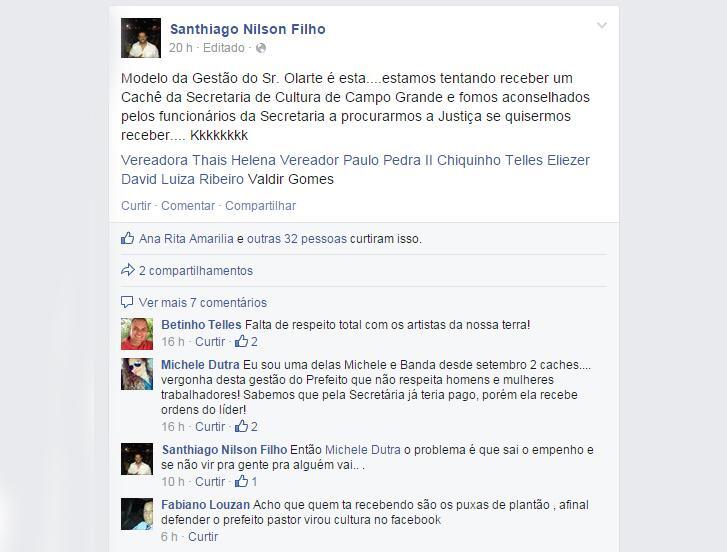Click the thumbs-up icon beside Ana Rita Amarilia
Image resolution: width=727 pixels, height=552 pixels.
[x=128, y=238]
